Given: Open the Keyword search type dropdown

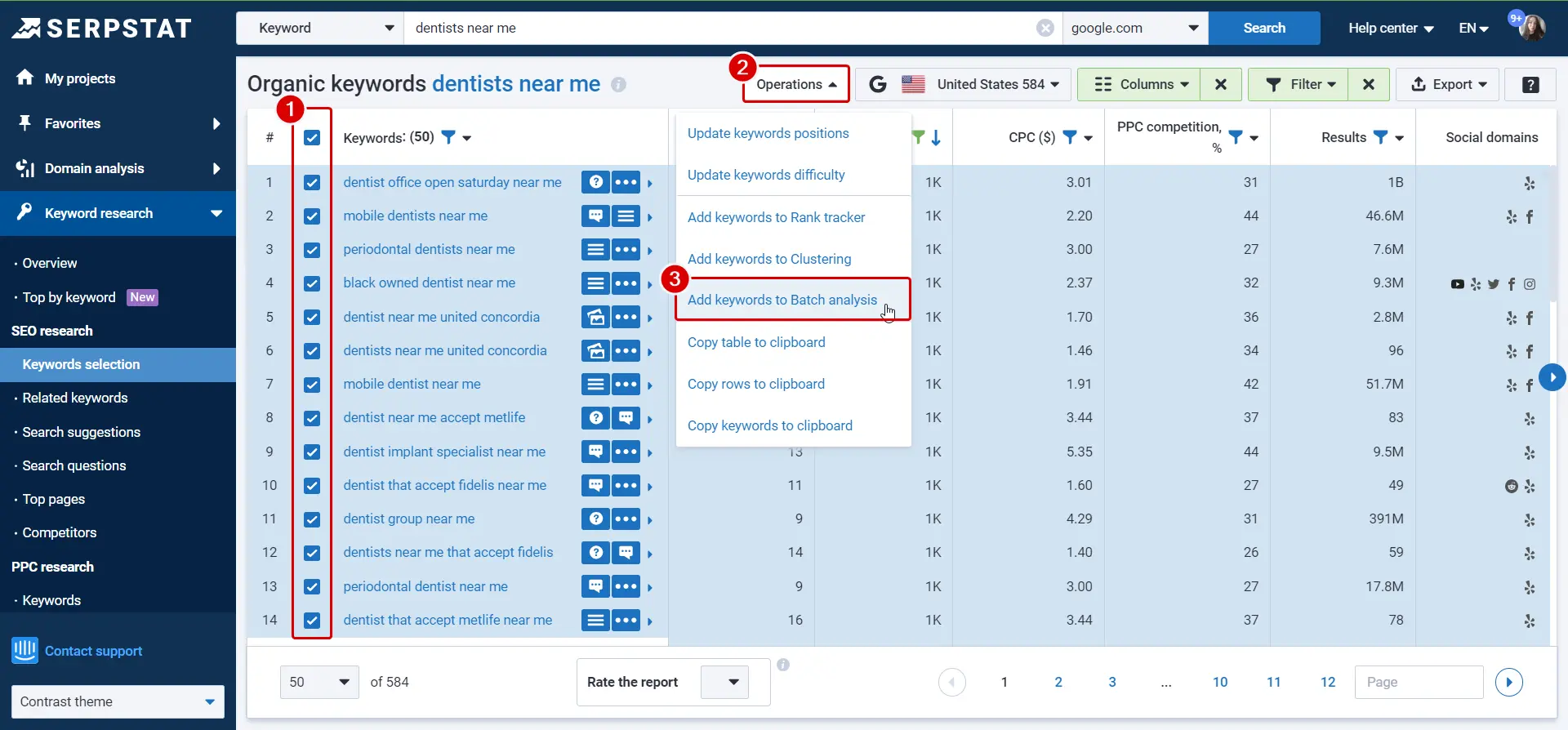Looking at the screenshot, I should click(320, 28).
